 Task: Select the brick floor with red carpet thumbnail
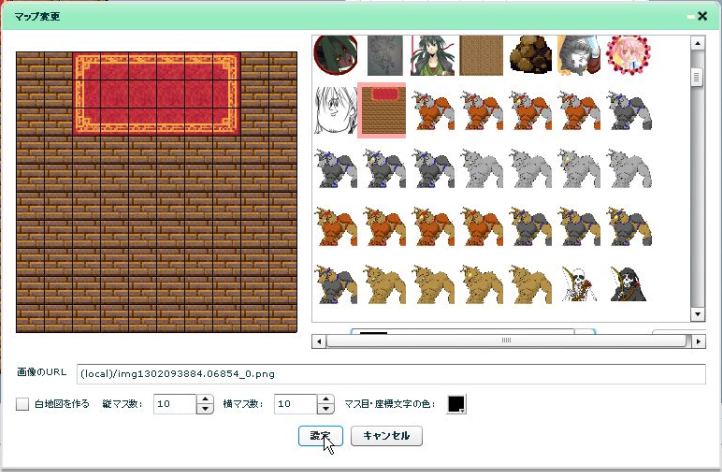click(x=382, y=111)
